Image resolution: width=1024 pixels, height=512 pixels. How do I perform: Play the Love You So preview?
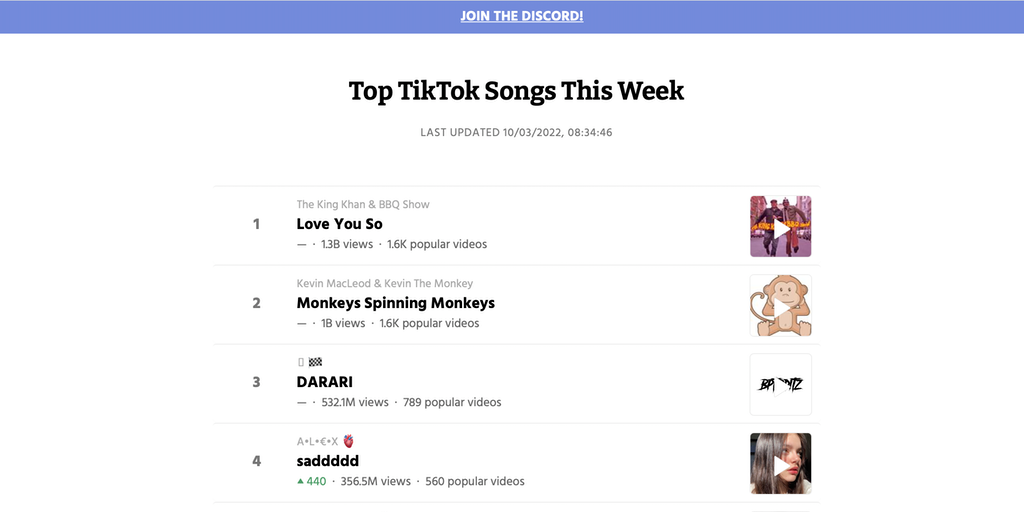780,226
